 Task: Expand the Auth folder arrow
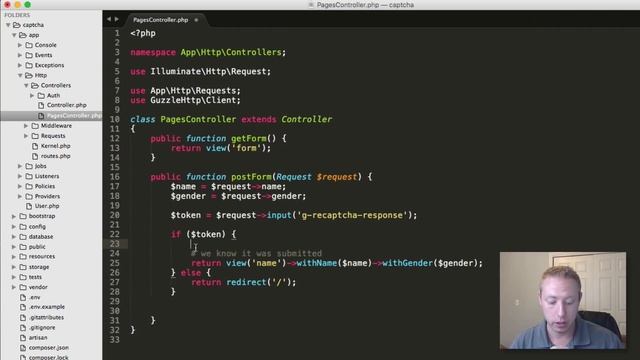pyautogui.click(x=32, y=96)
